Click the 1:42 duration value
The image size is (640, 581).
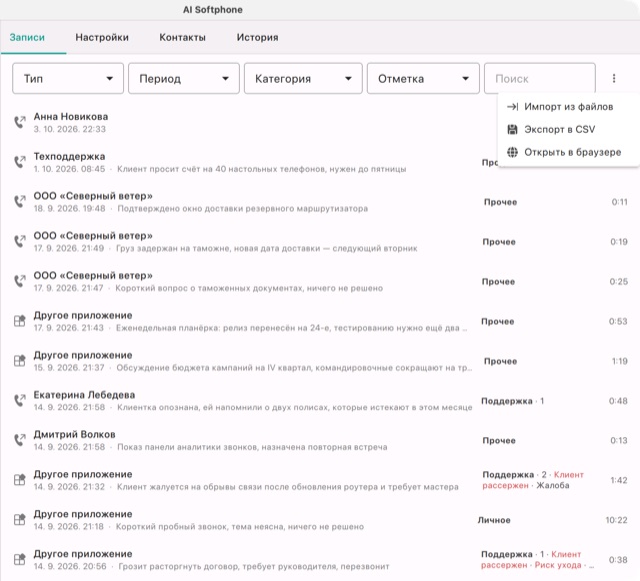click(619, 480)
